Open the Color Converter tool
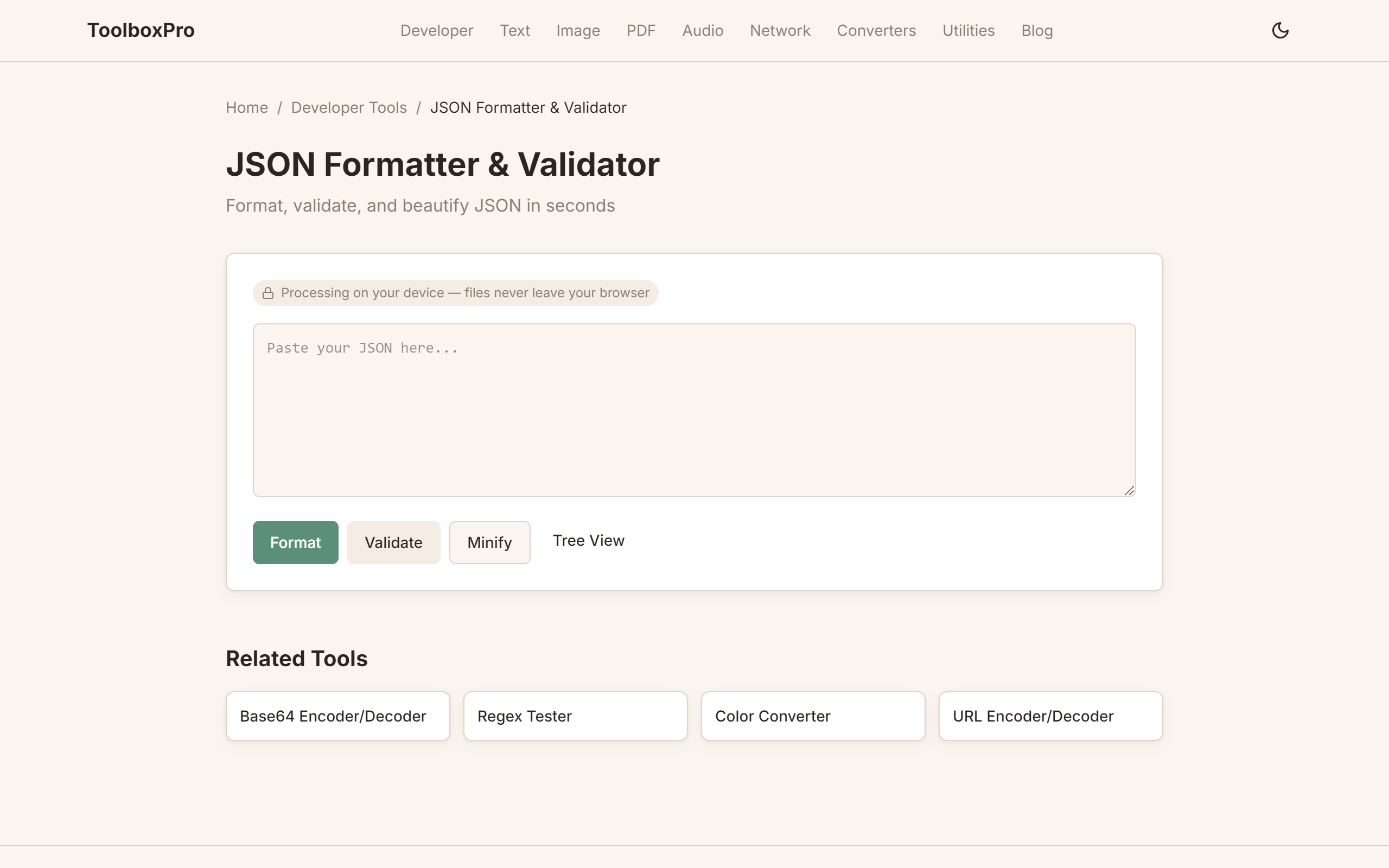This screenshot has height=868, width=1389. click(813, 716)
